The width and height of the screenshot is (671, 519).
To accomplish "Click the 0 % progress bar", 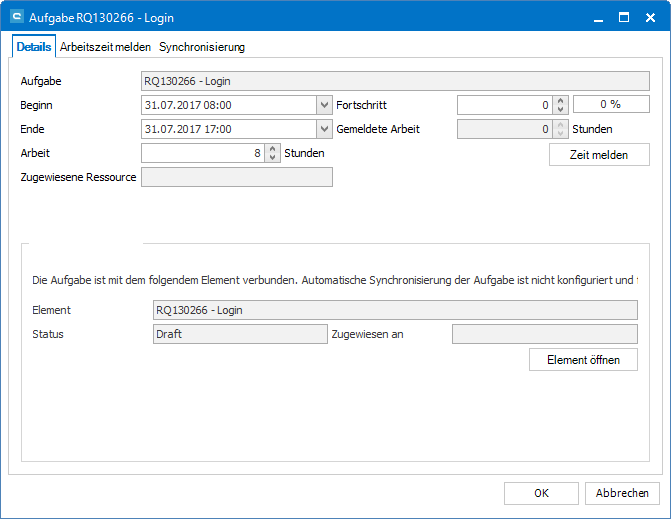I will pyautogui.click(x=611, y=104).
